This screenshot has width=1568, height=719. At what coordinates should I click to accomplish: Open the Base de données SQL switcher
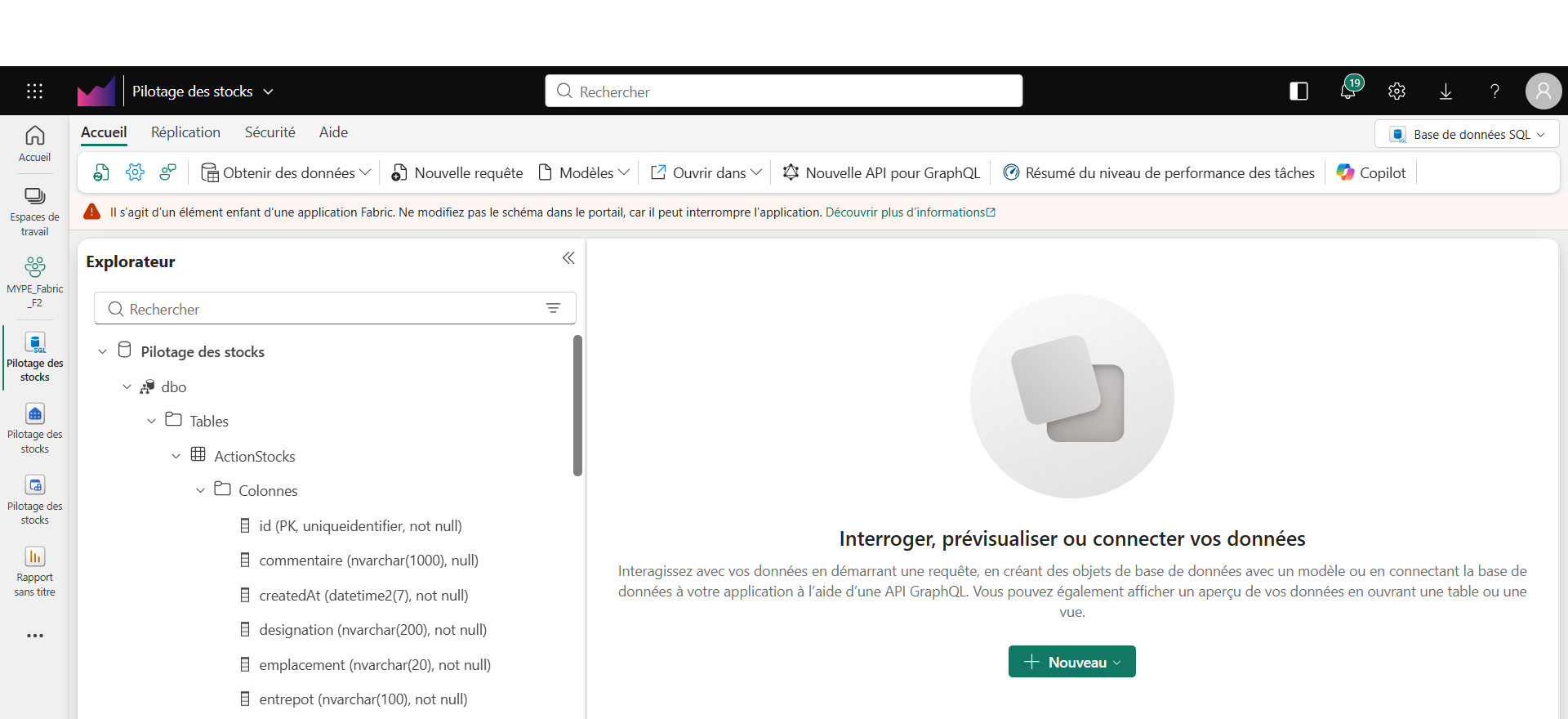click(x=1467, y=134)
